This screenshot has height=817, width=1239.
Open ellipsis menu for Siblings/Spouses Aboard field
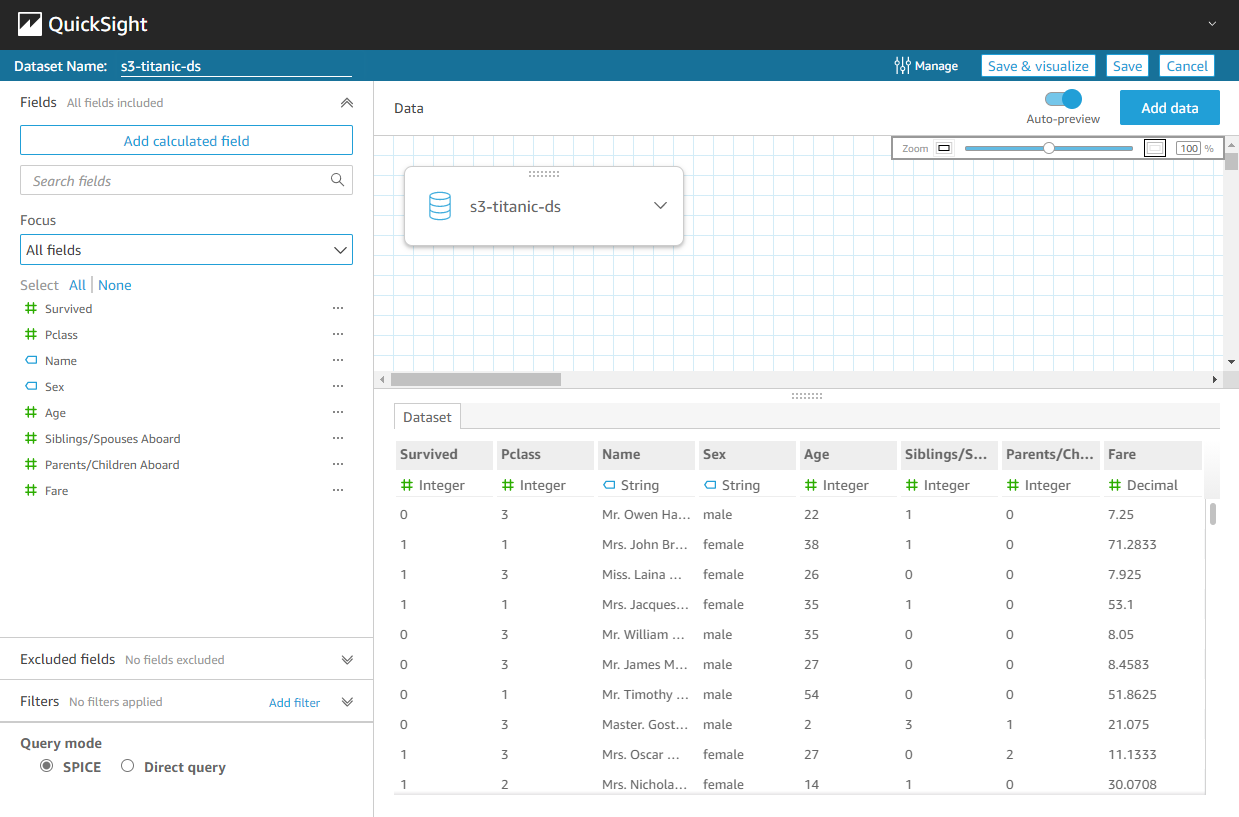click(338, 439)
